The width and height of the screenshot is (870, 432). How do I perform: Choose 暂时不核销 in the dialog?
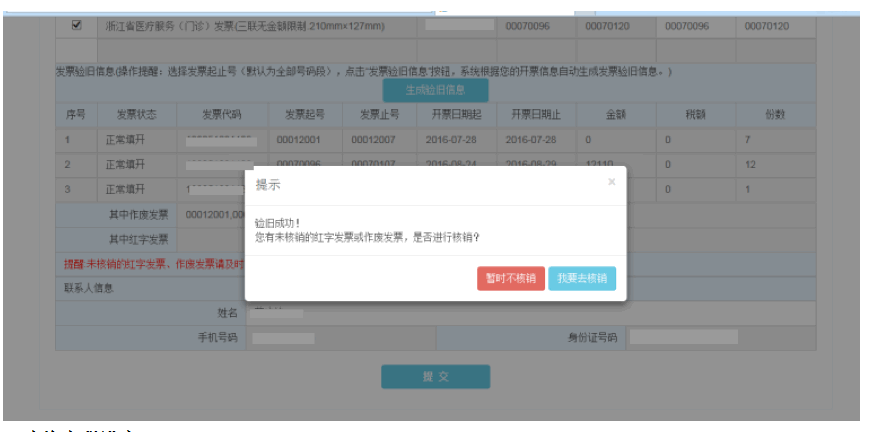pyautogui.click(x=510, y=278)
